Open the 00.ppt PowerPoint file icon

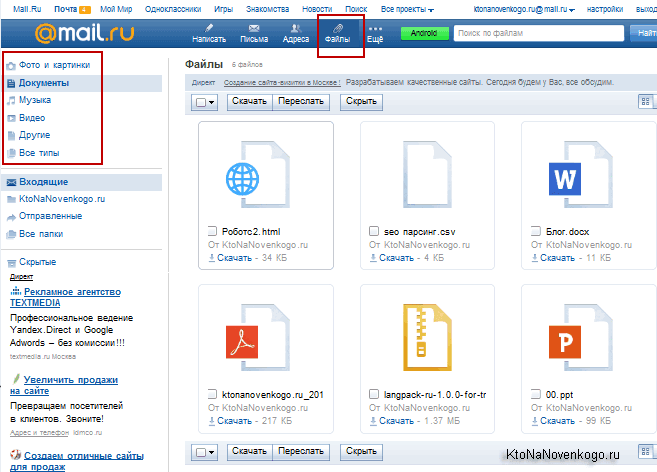[581, 337]
